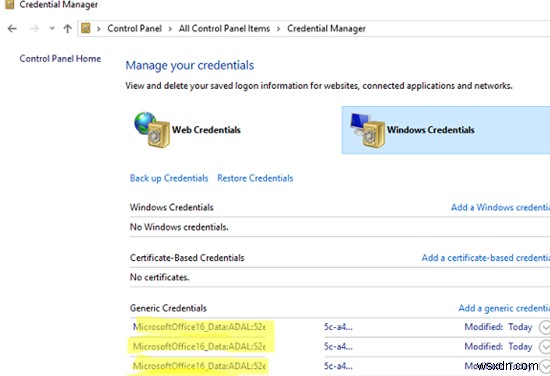
Task: Click first row's 5c-a4... text
Action: point(338,327)
